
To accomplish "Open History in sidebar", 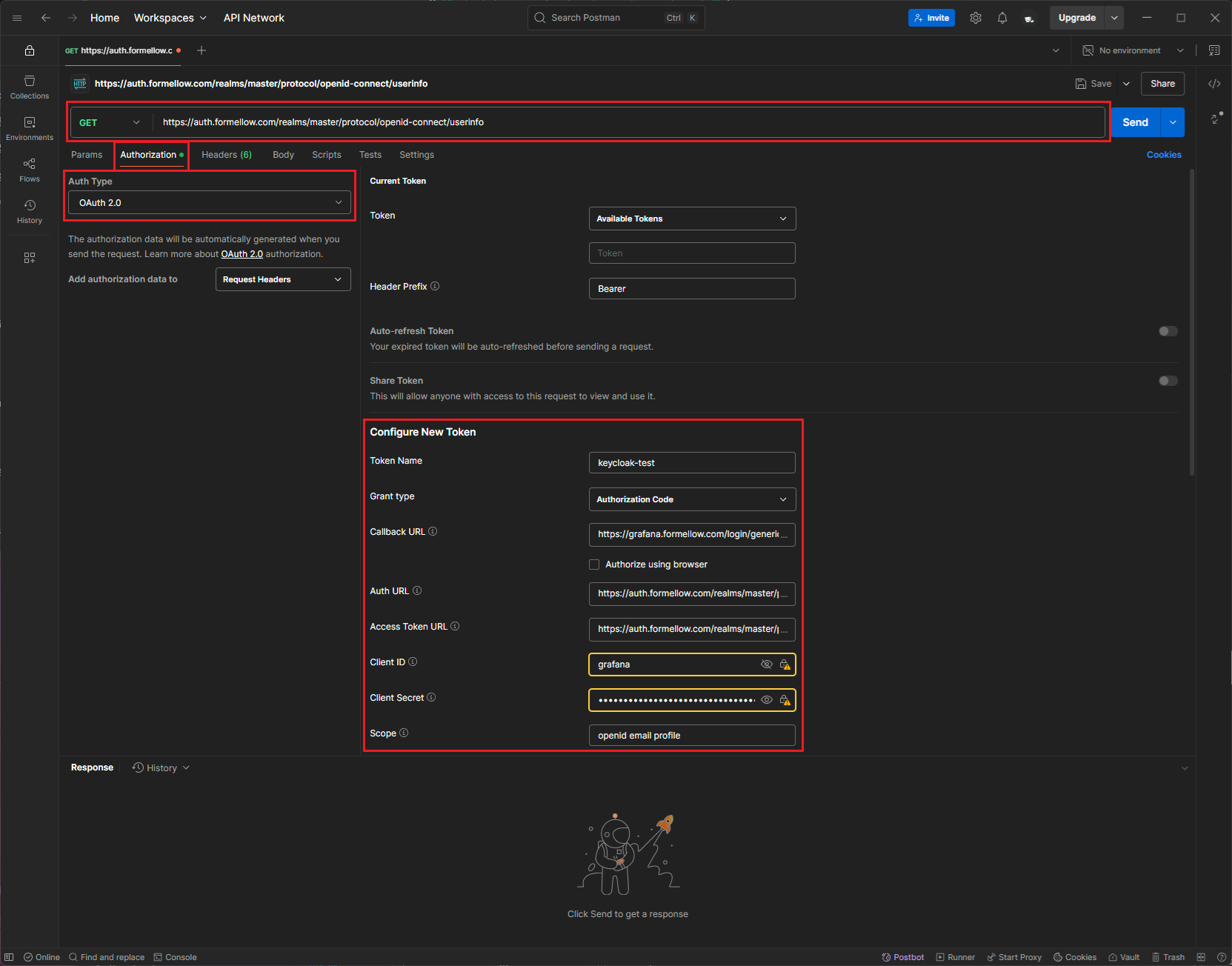I will pos(30,212).
